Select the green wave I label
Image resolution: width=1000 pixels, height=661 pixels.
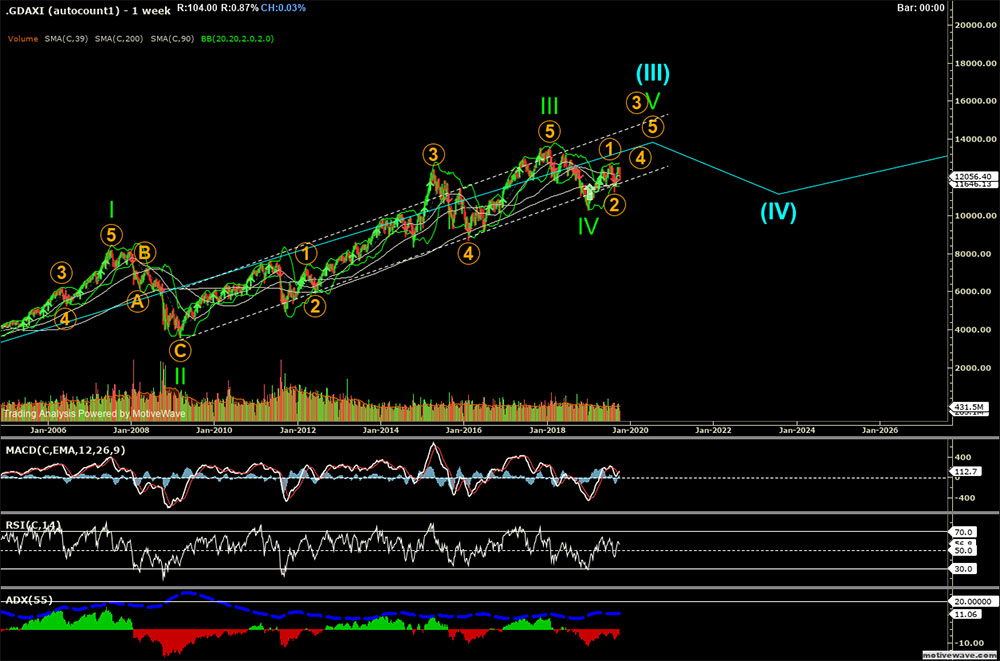pyautogui.click(x=112, y=209)
